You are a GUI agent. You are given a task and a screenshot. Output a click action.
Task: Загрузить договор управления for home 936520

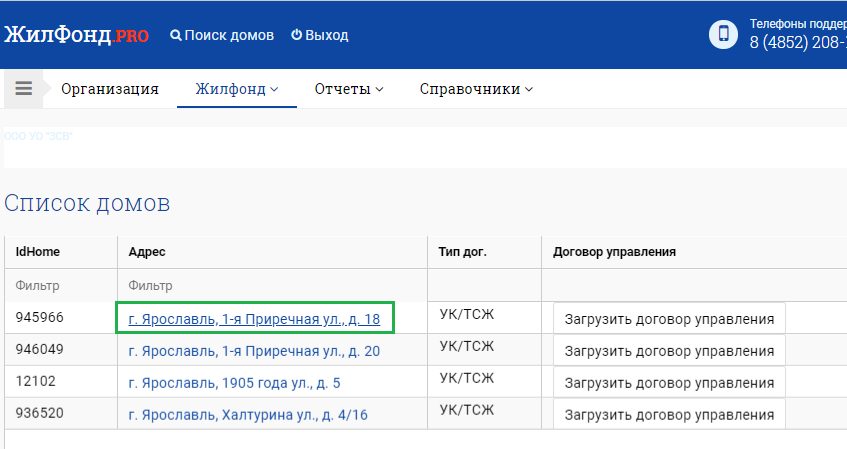pos(669,415)
